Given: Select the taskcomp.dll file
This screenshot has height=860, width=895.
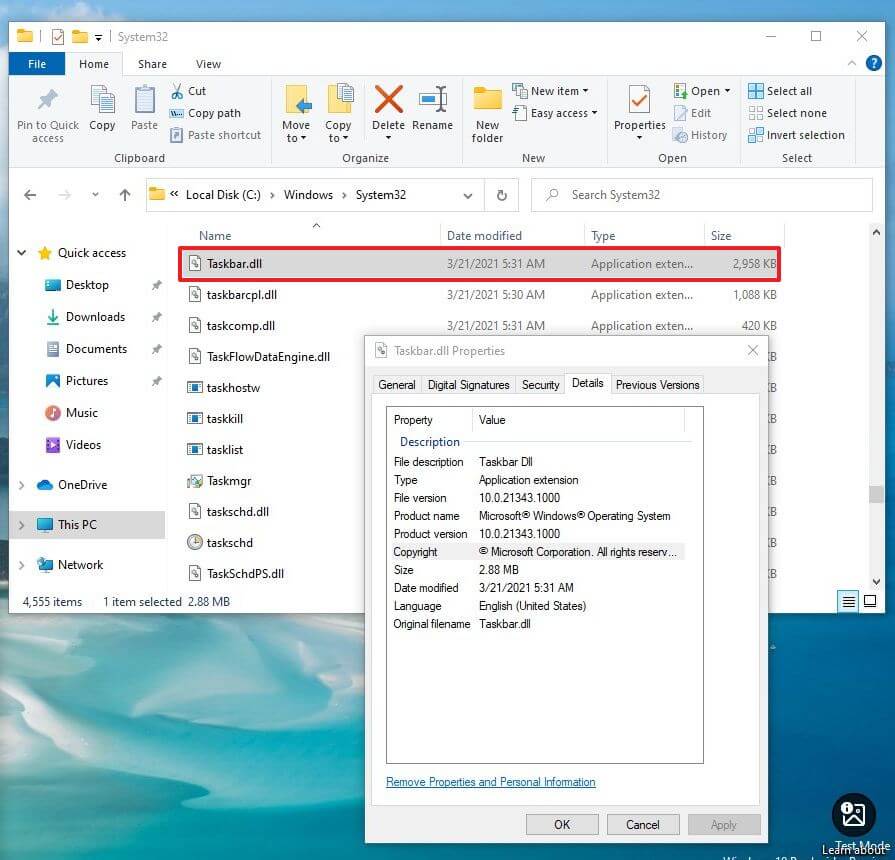Looking at the screenshot, I should [x=240, y=326].
